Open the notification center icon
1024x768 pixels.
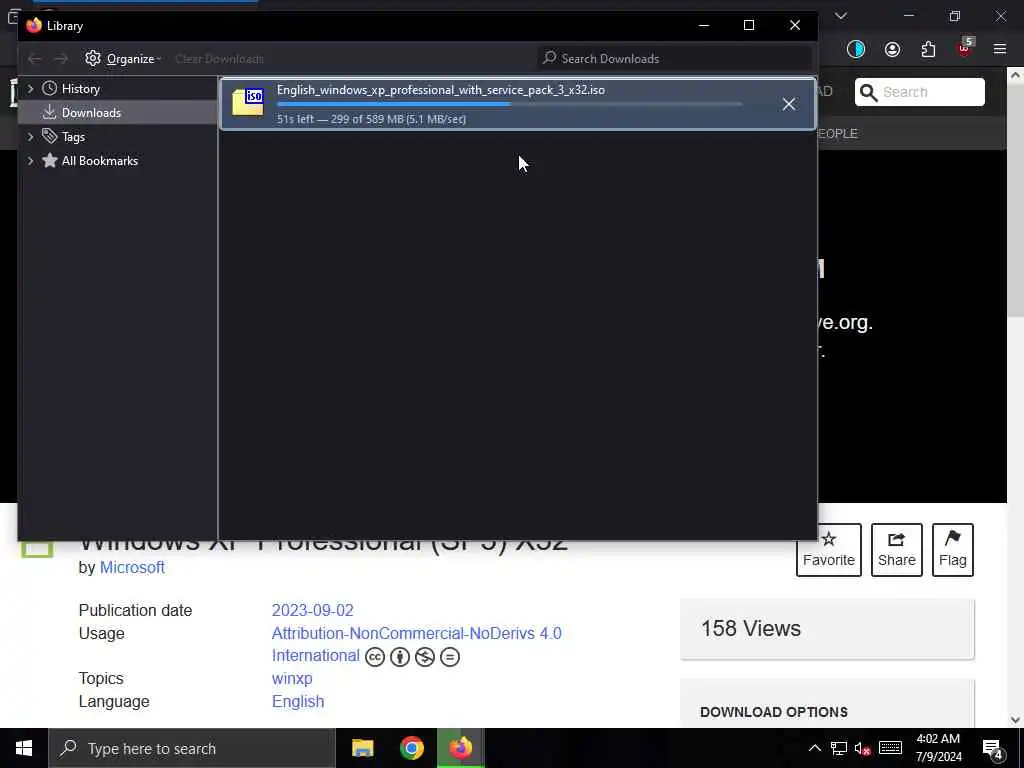(x=993, y=749)
